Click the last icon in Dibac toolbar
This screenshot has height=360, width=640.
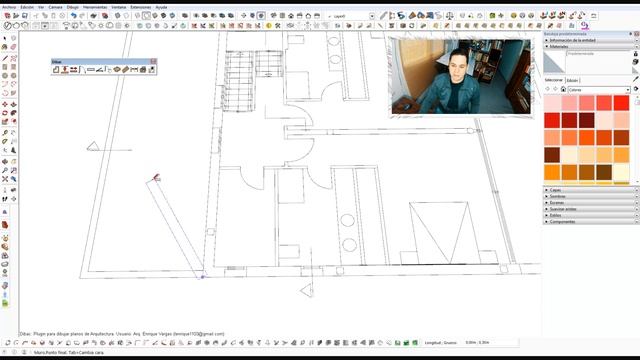[x=151, y=70]
